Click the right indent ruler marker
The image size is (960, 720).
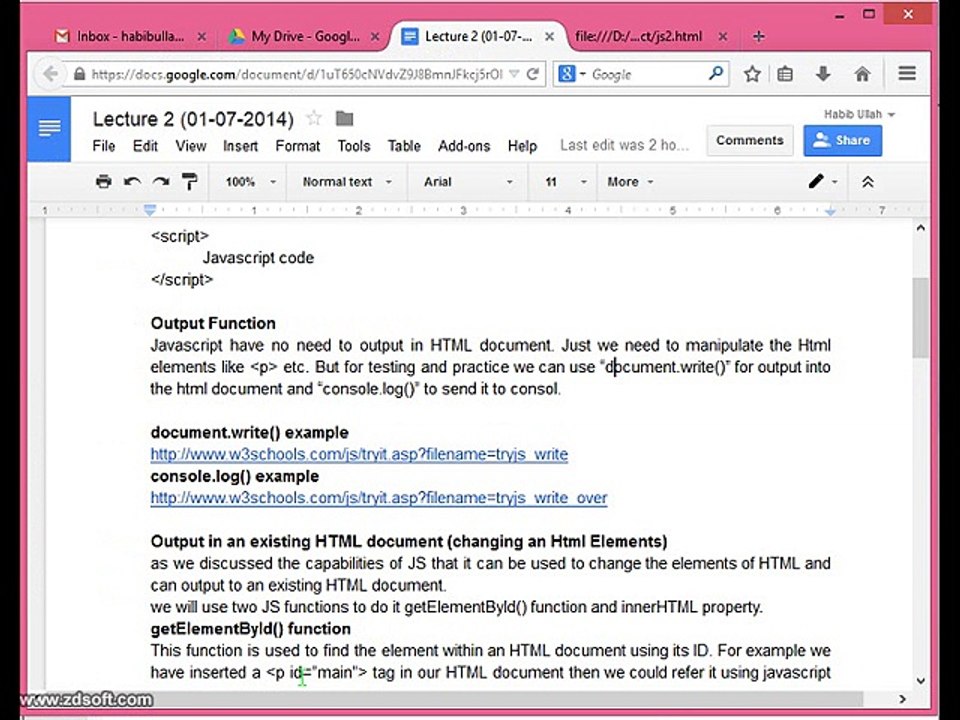point(830,211)
